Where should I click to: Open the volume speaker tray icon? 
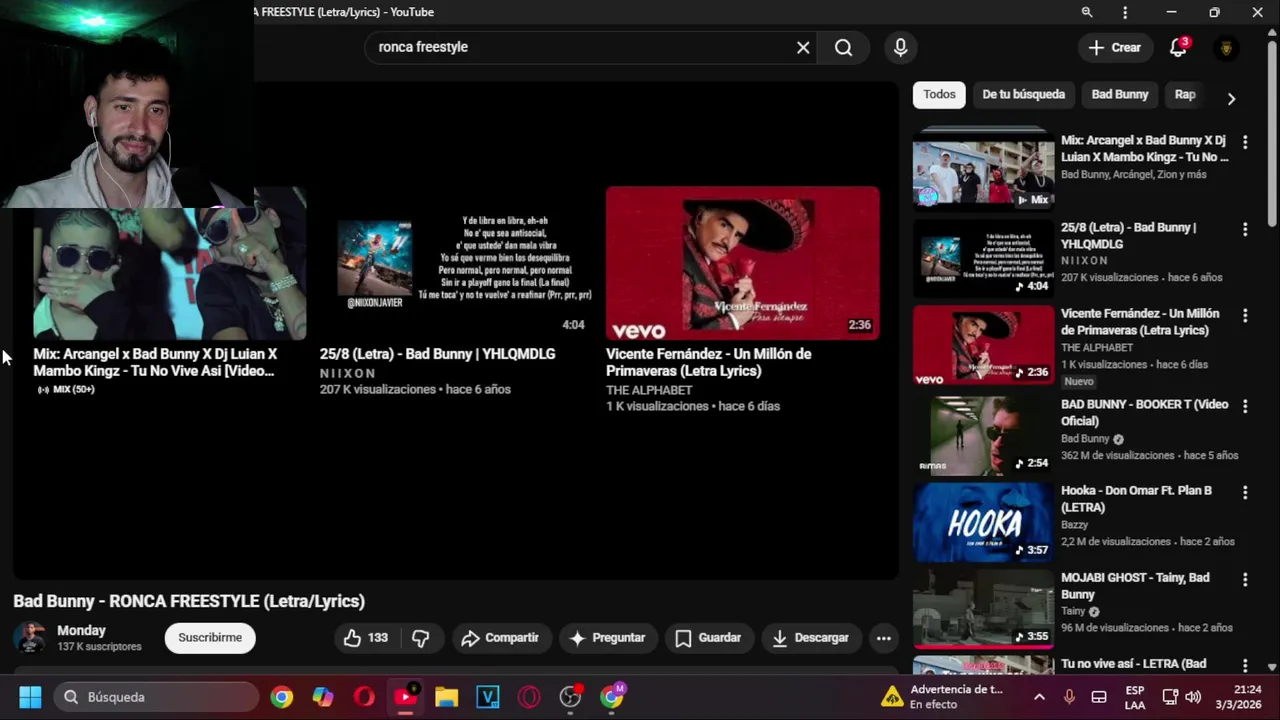coord(1193,697)
